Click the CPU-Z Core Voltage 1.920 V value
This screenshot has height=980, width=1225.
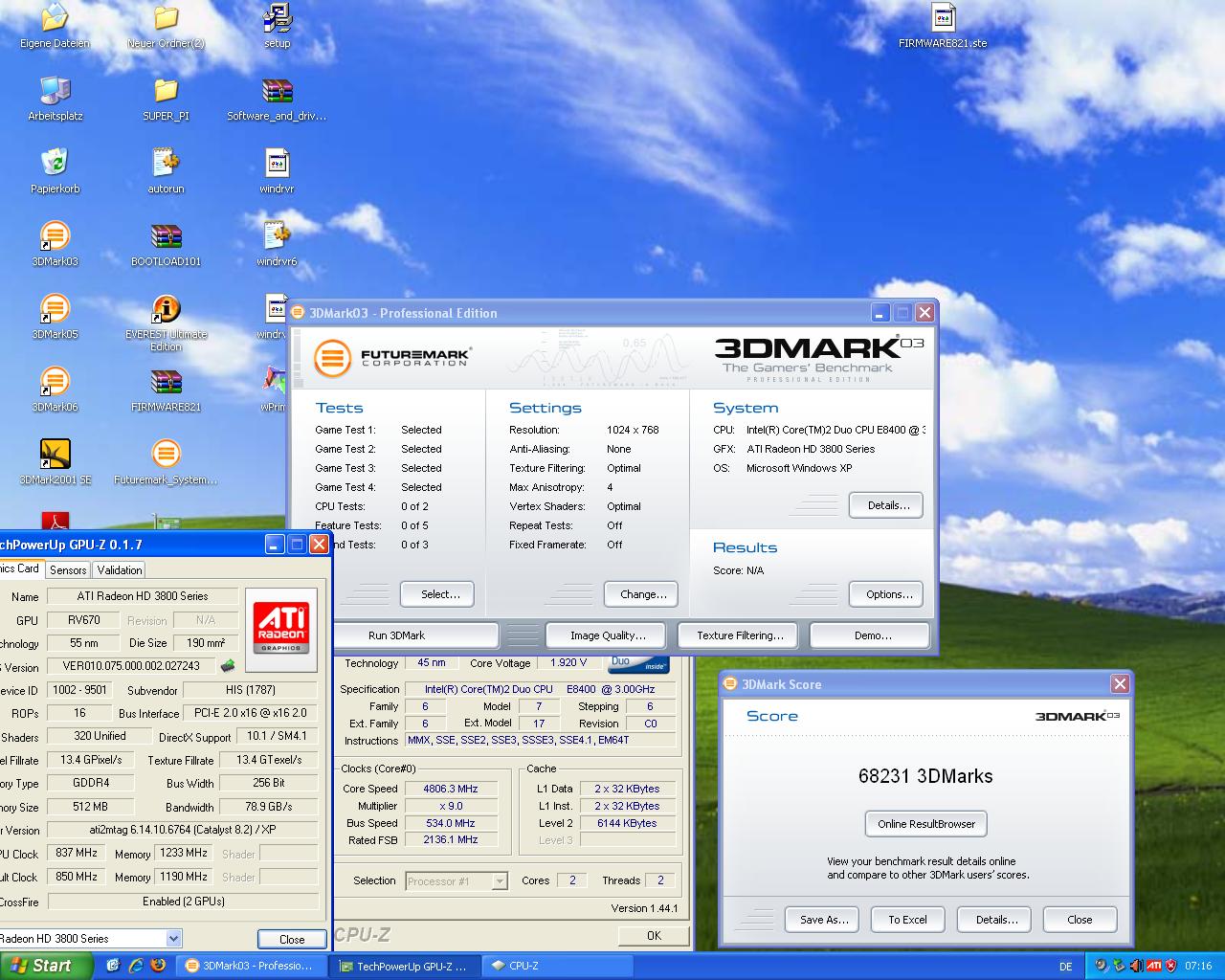(x=568, y=662)
